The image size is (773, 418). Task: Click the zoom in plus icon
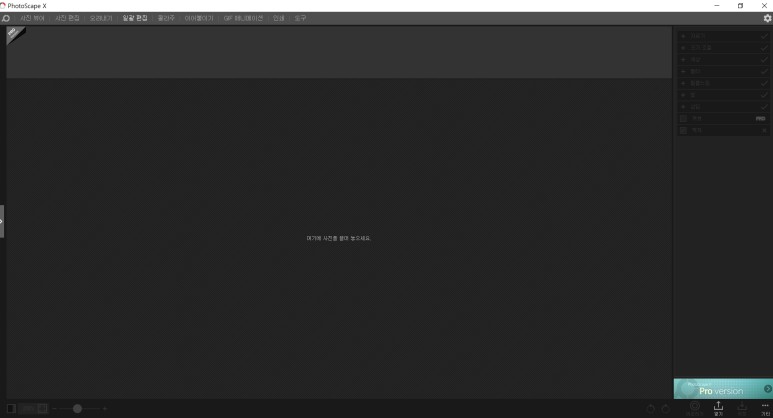[105, 409]
